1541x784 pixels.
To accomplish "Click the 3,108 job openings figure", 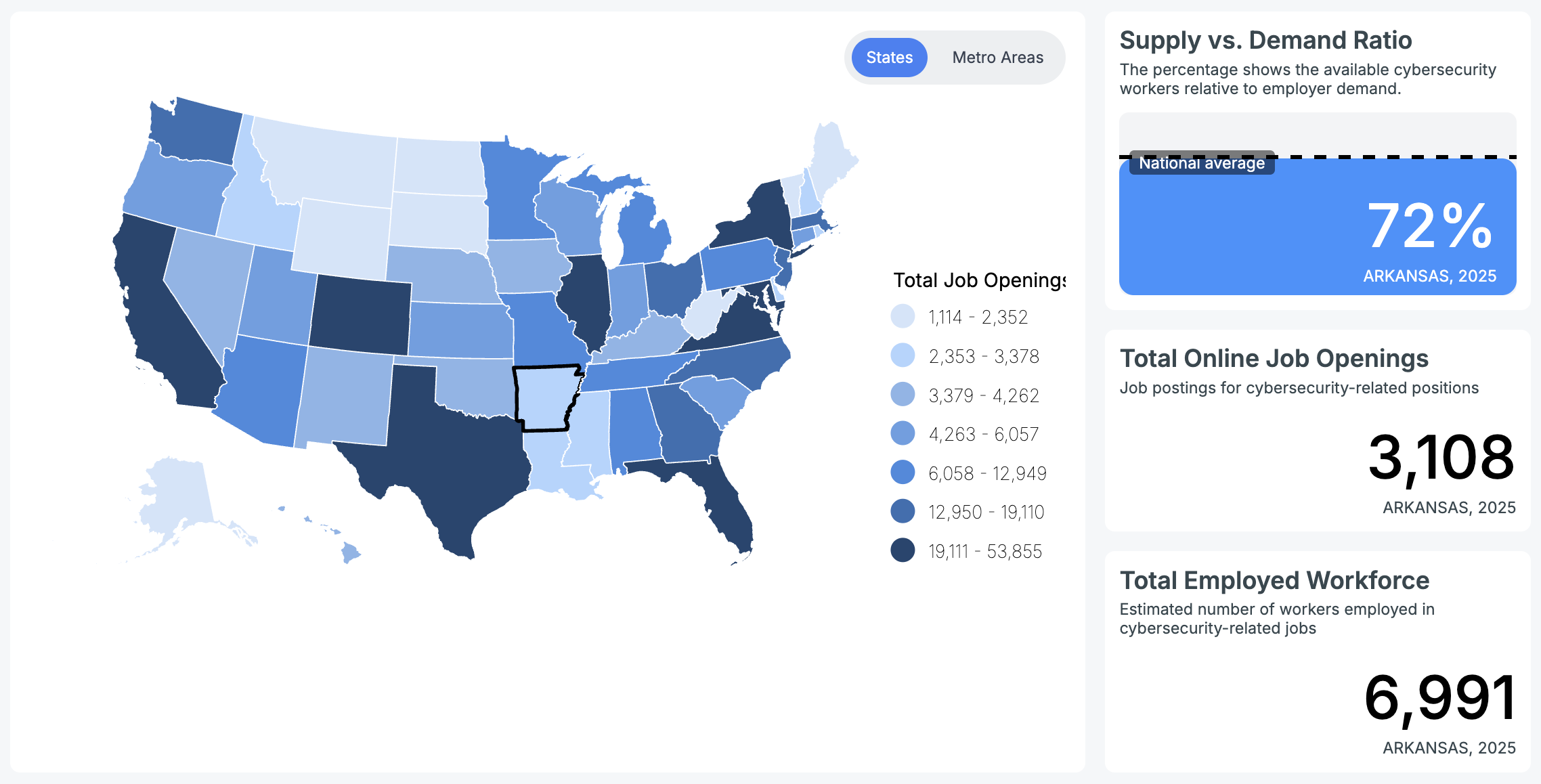I will pos(1441,458).
